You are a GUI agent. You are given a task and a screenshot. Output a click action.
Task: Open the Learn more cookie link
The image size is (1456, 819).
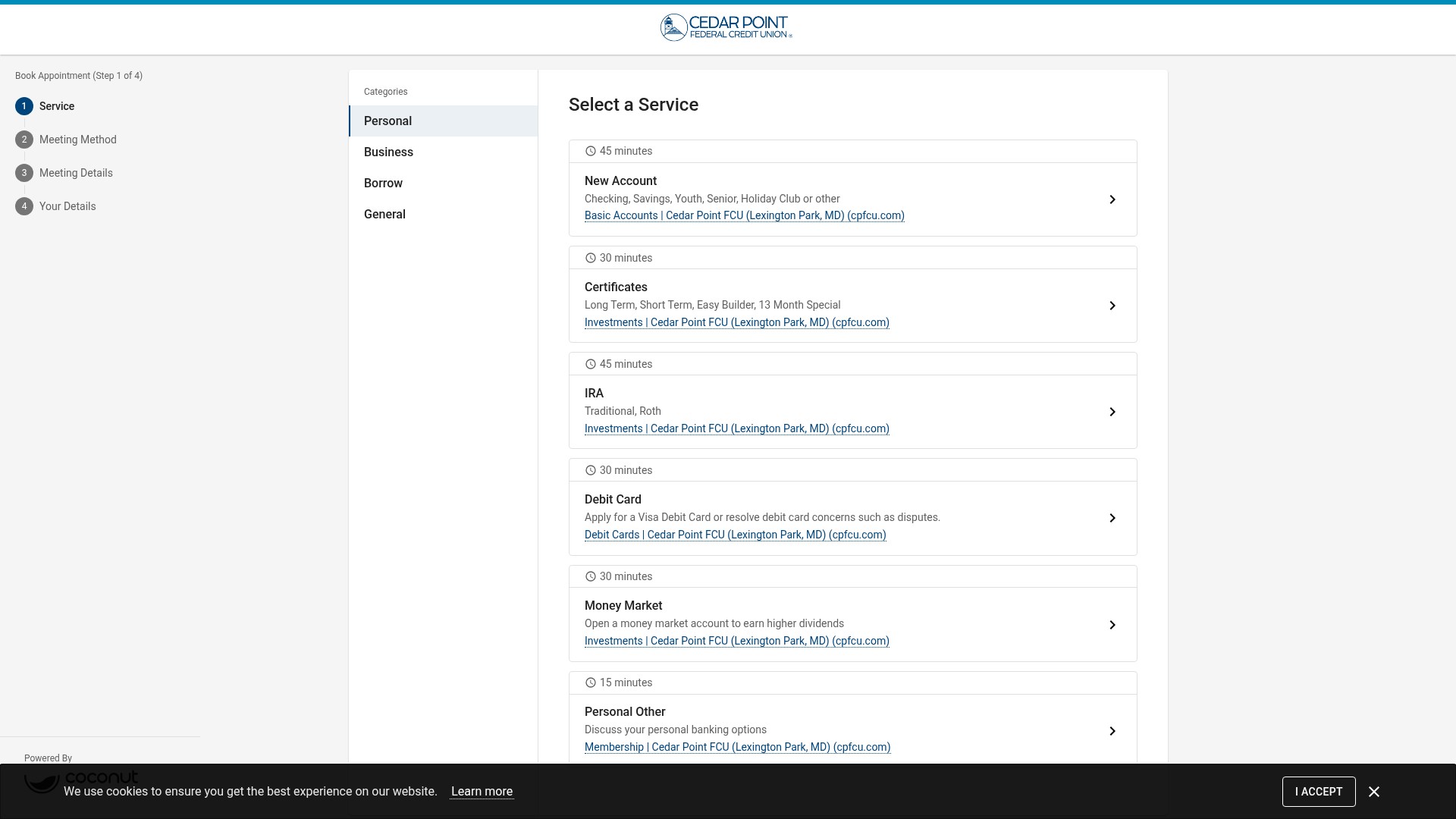coord(482,792)
